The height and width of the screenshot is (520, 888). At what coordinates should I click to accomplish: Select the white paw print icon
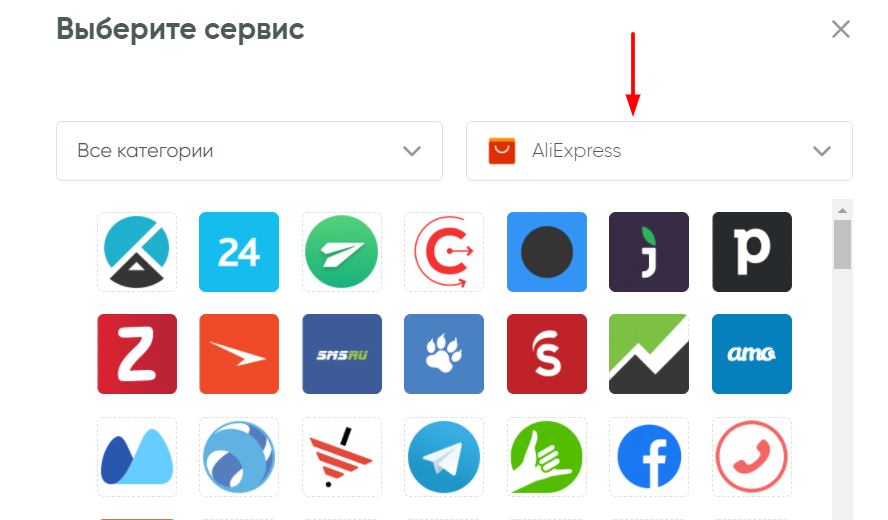(x=444, y=354)
